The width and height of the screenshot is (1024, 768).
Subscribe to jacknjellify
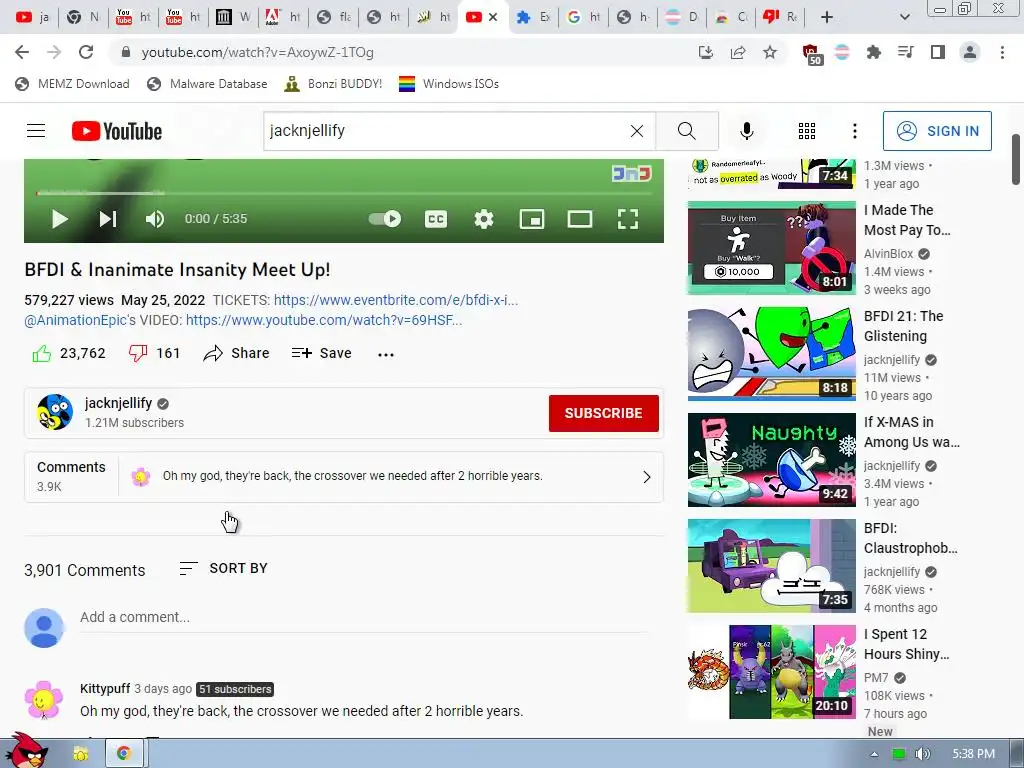coord(603,413)
